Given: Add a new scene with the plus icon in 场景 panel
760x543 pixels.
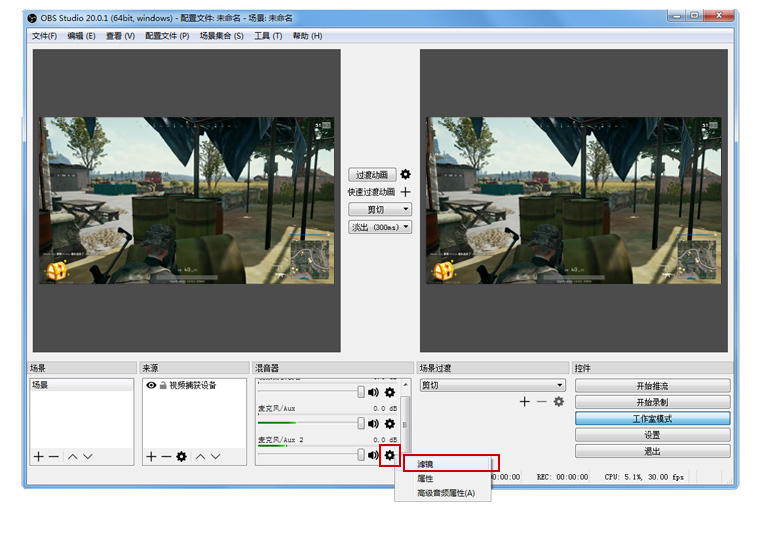Looking at the screenshot, I should (x=38, y=457).
